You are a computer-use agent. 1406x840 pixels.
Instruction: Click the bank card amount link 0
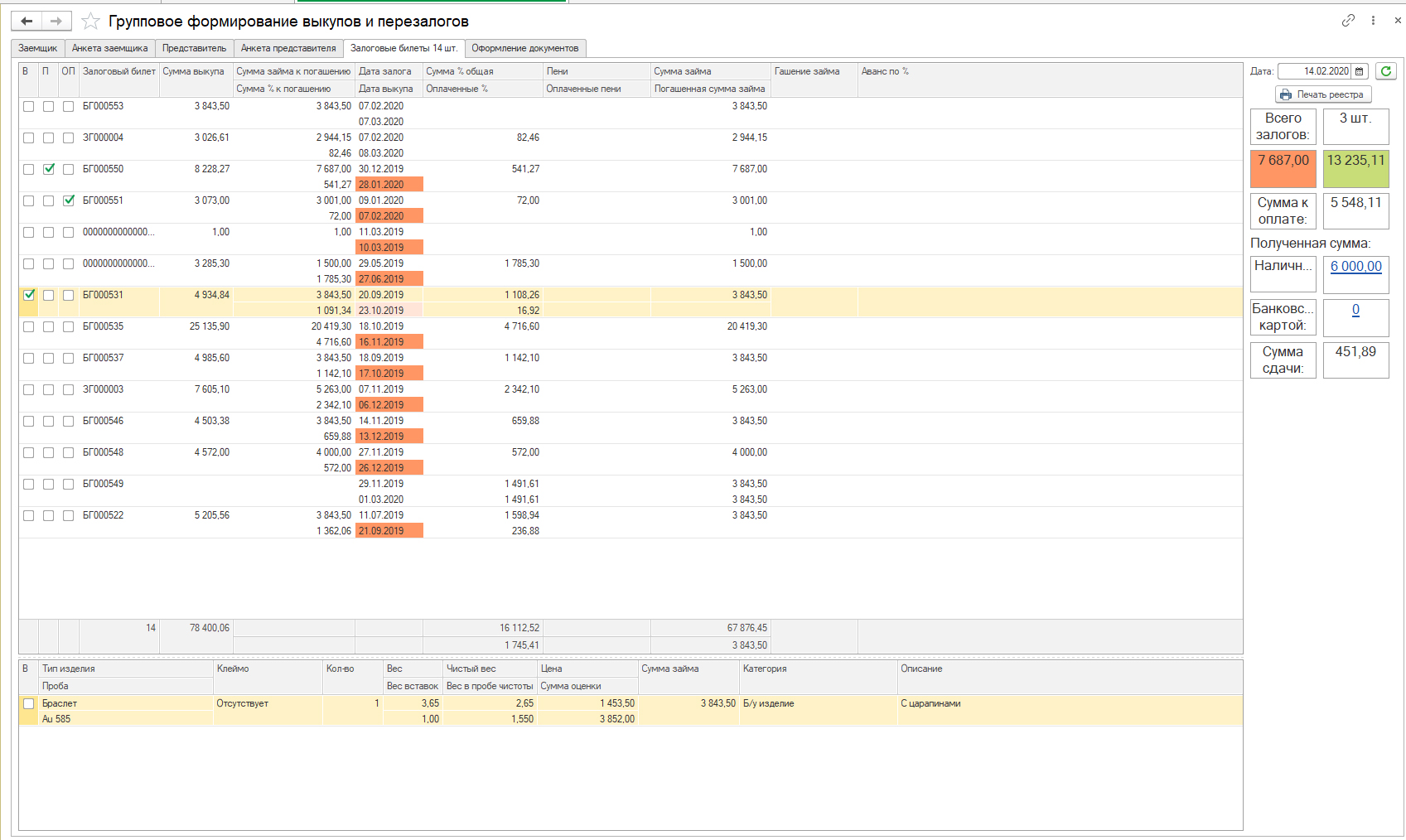click(1355, 310)
